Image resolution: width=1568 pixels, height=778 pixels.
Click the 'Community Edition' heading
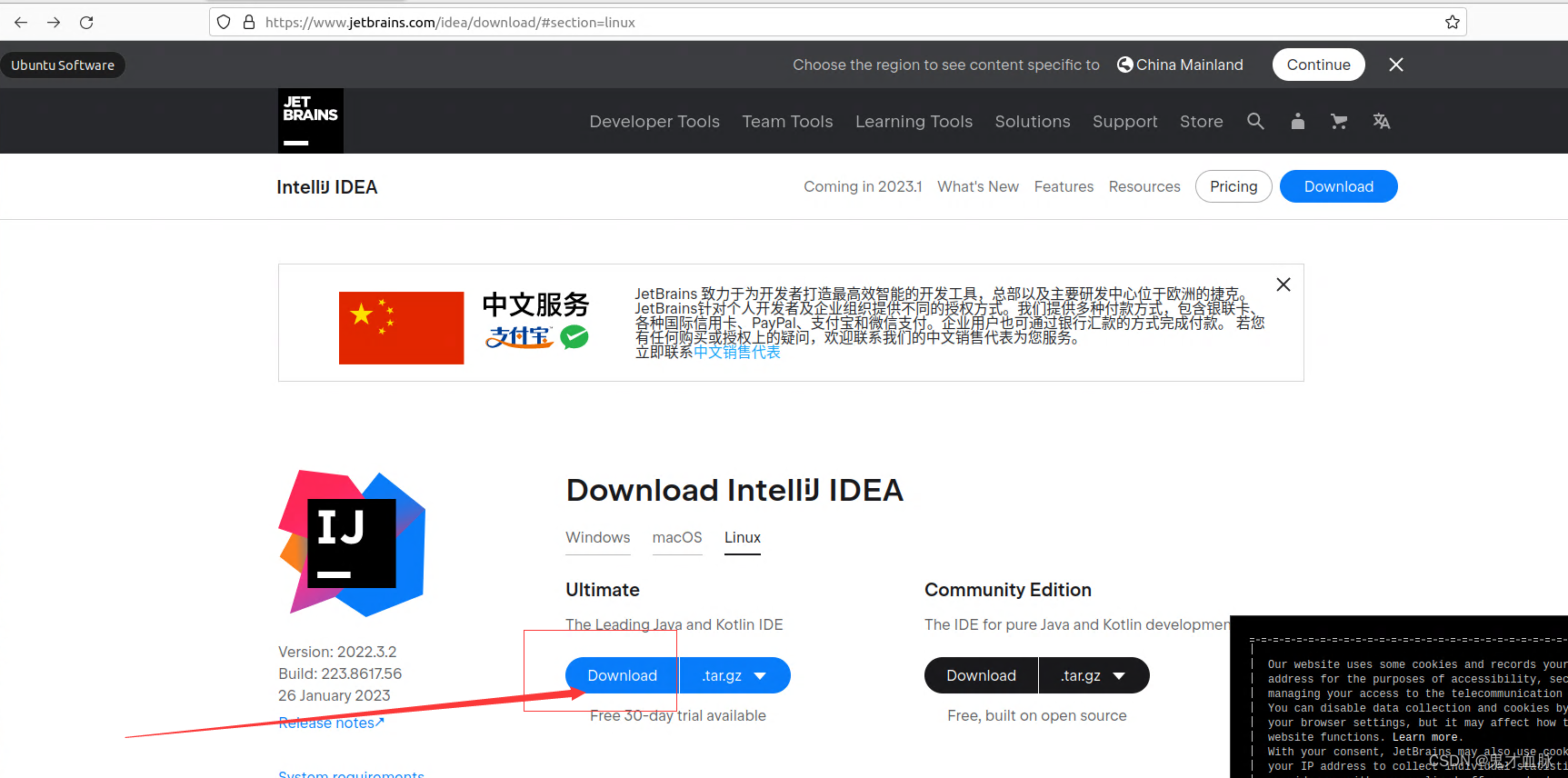(1008, 590)
